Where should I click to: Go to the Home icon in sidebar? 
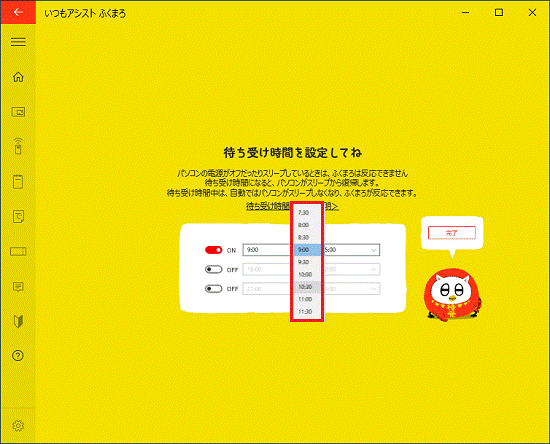coord(18,77)
